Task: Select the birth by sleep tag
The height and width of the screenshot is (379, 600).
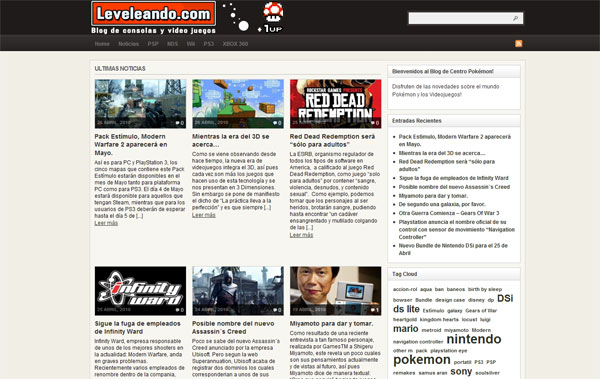Action: coord(485,289)
